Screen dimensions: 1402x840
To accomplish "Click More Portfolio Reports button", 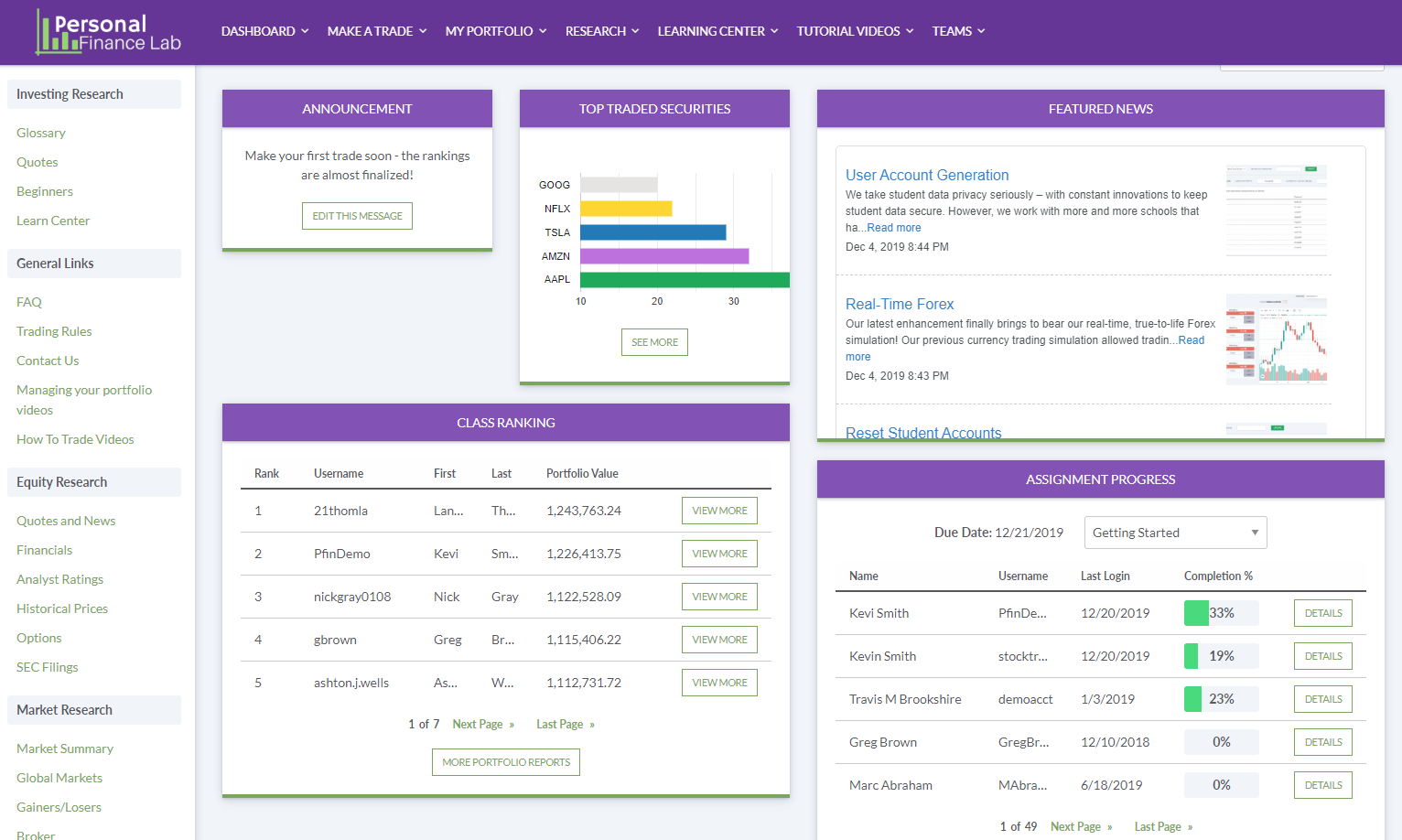I will (506, 762).
